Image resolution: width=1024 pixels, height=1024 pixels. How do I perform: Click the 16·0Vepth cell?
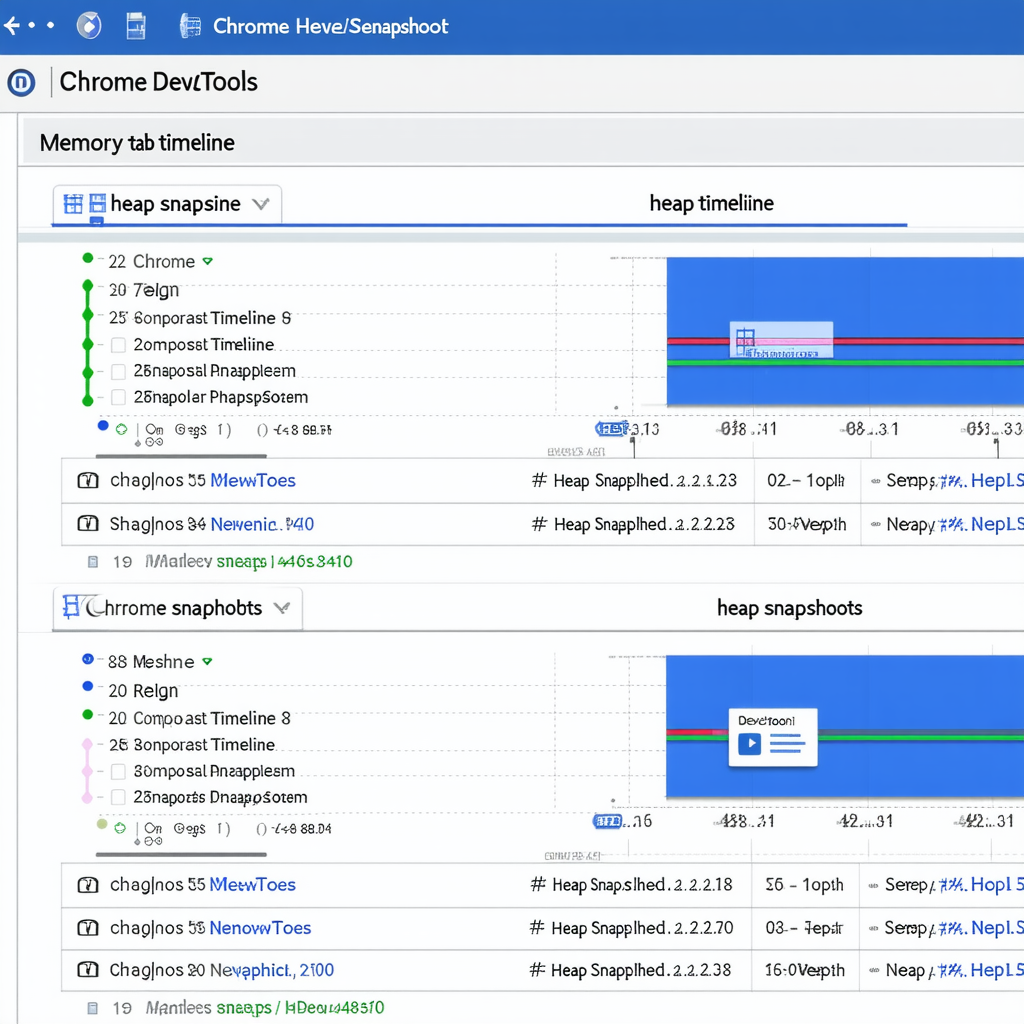click(805, 970)
